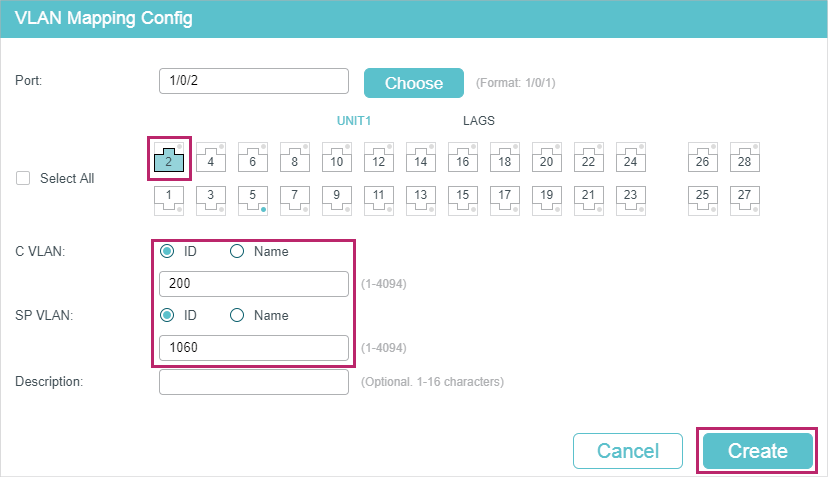Click port 10 icon
Viewport: 828px width, 477px height.
pyautogui.click(x=337, y=157)
